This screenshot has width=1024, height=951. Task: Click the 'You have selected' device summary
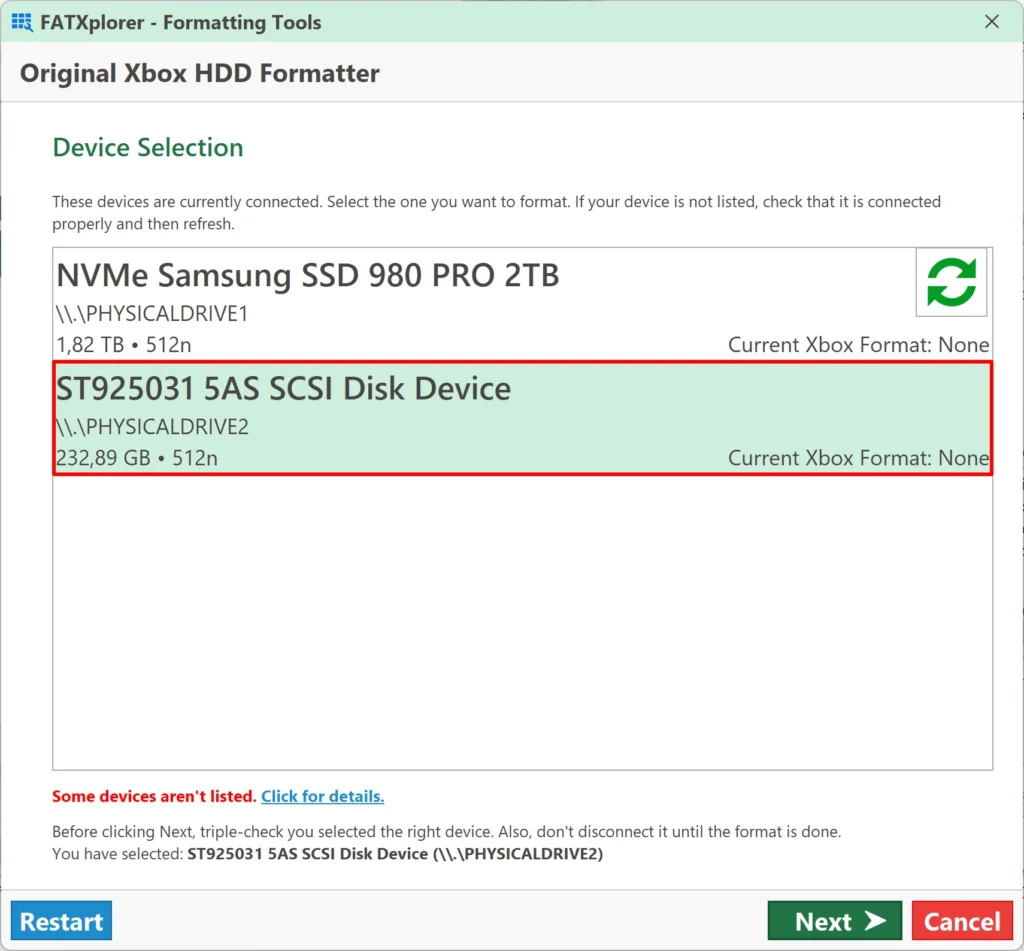click(x=328, y=854)
